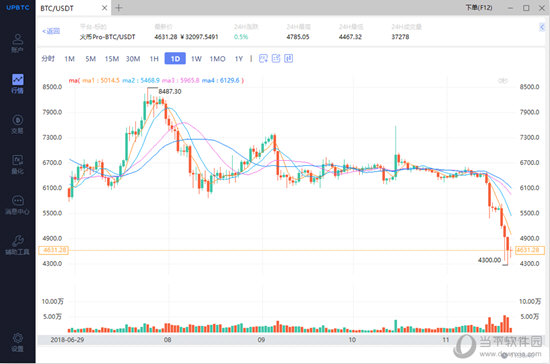Viewport: 550px width, 364px height.
Task: Minimize the UPBTC window
Action: (510, 8)
